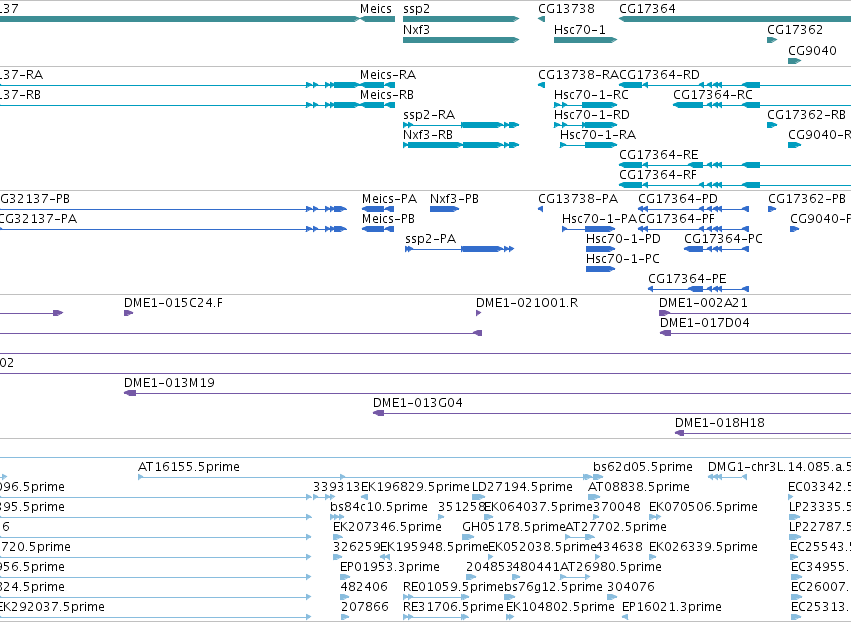Open the Hsc70-1-RD transcript label
This screenshot has width=851, height=622.
coord(592,115)
